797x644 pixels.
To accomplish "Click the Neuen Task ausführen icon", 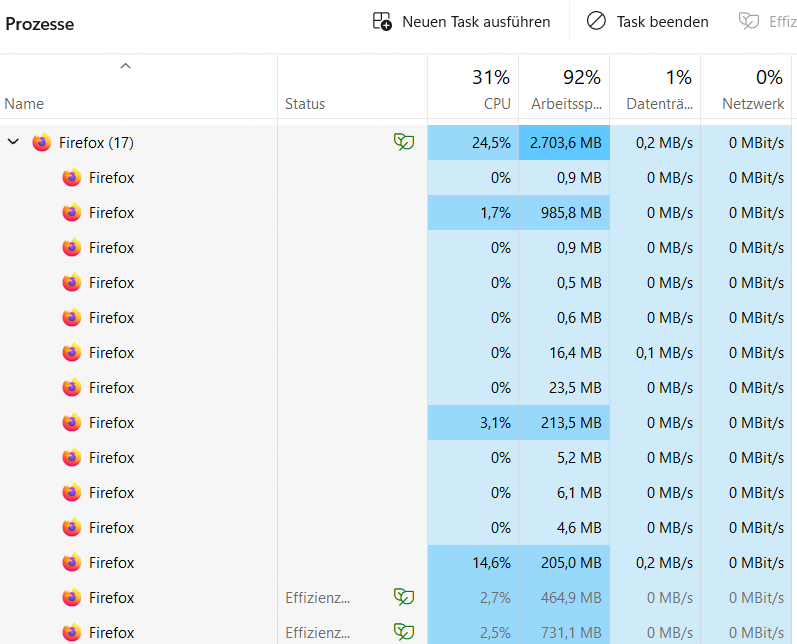I will pyautogui.click(x=382, y=22).
